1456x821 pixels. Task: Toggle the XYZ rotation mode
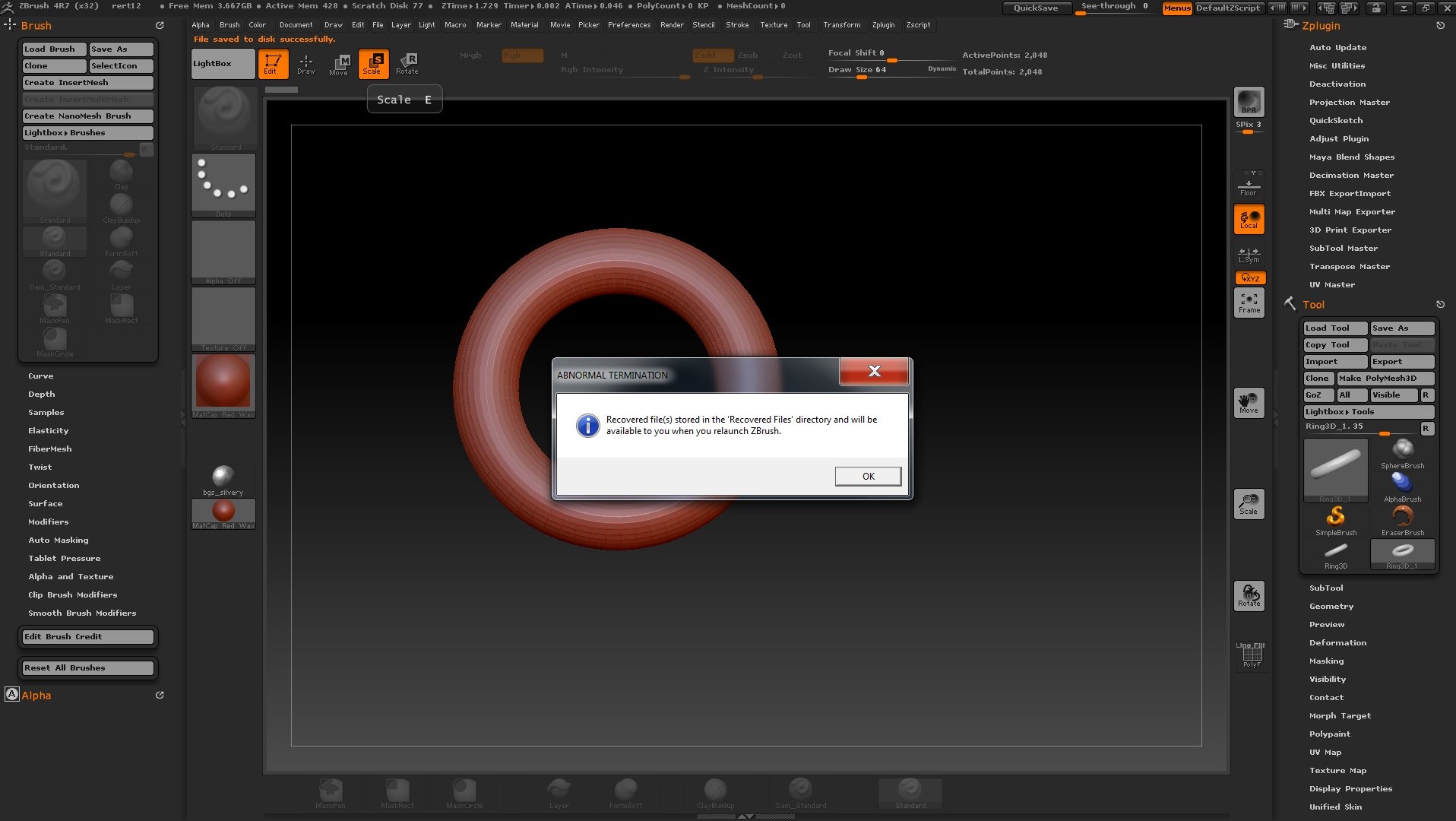tap(1249, 277)
